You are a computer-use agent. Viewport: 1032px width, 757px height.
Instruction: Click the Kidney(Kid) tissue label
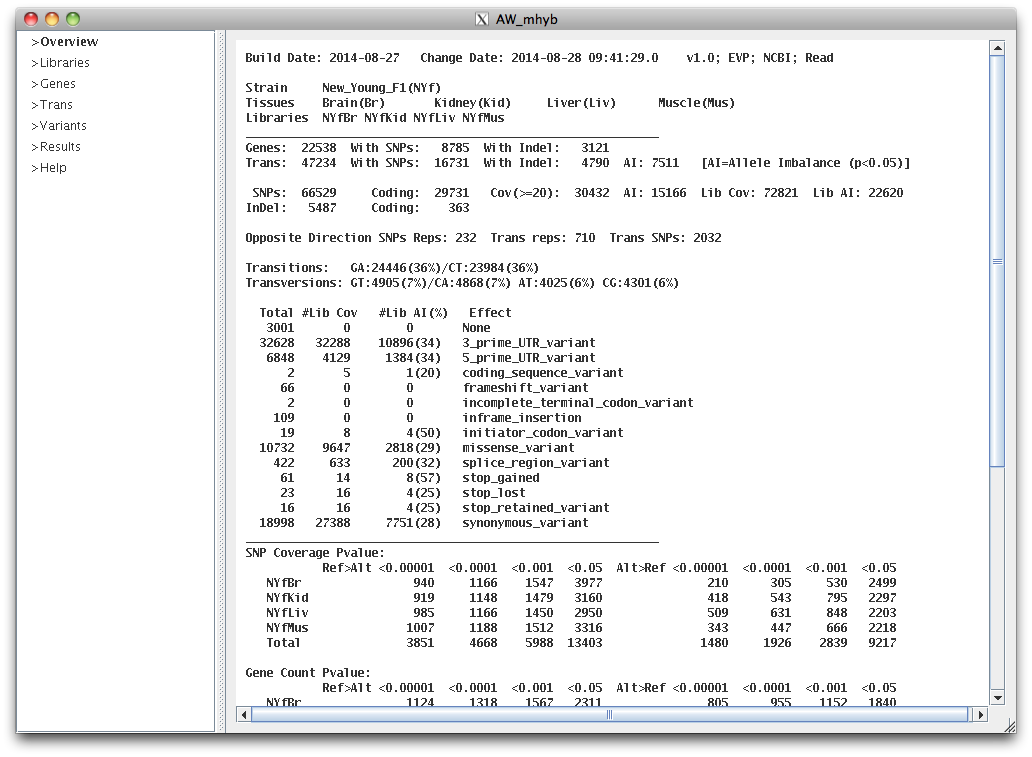coord(473,103)
